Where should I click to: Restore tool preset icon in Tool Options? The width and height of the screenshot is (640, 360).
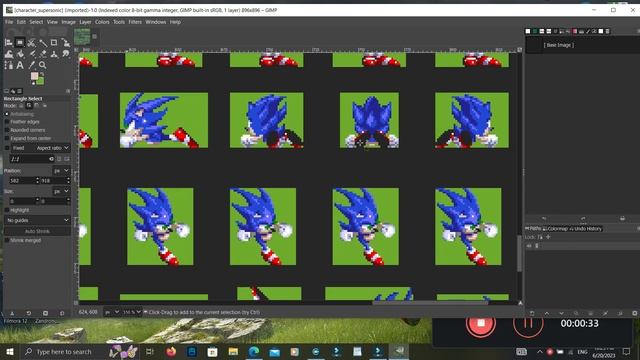29,313
